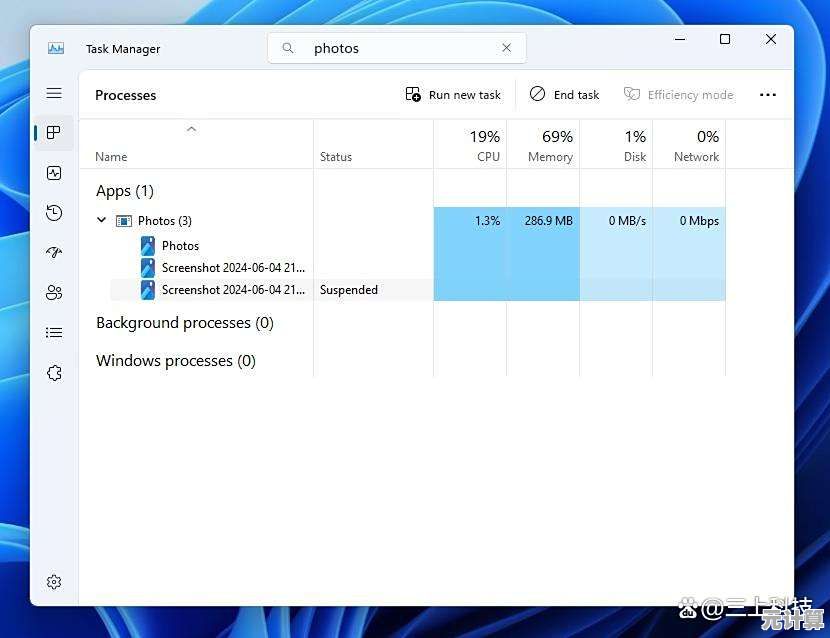Open the three-dot more options menu

(767, 95)
